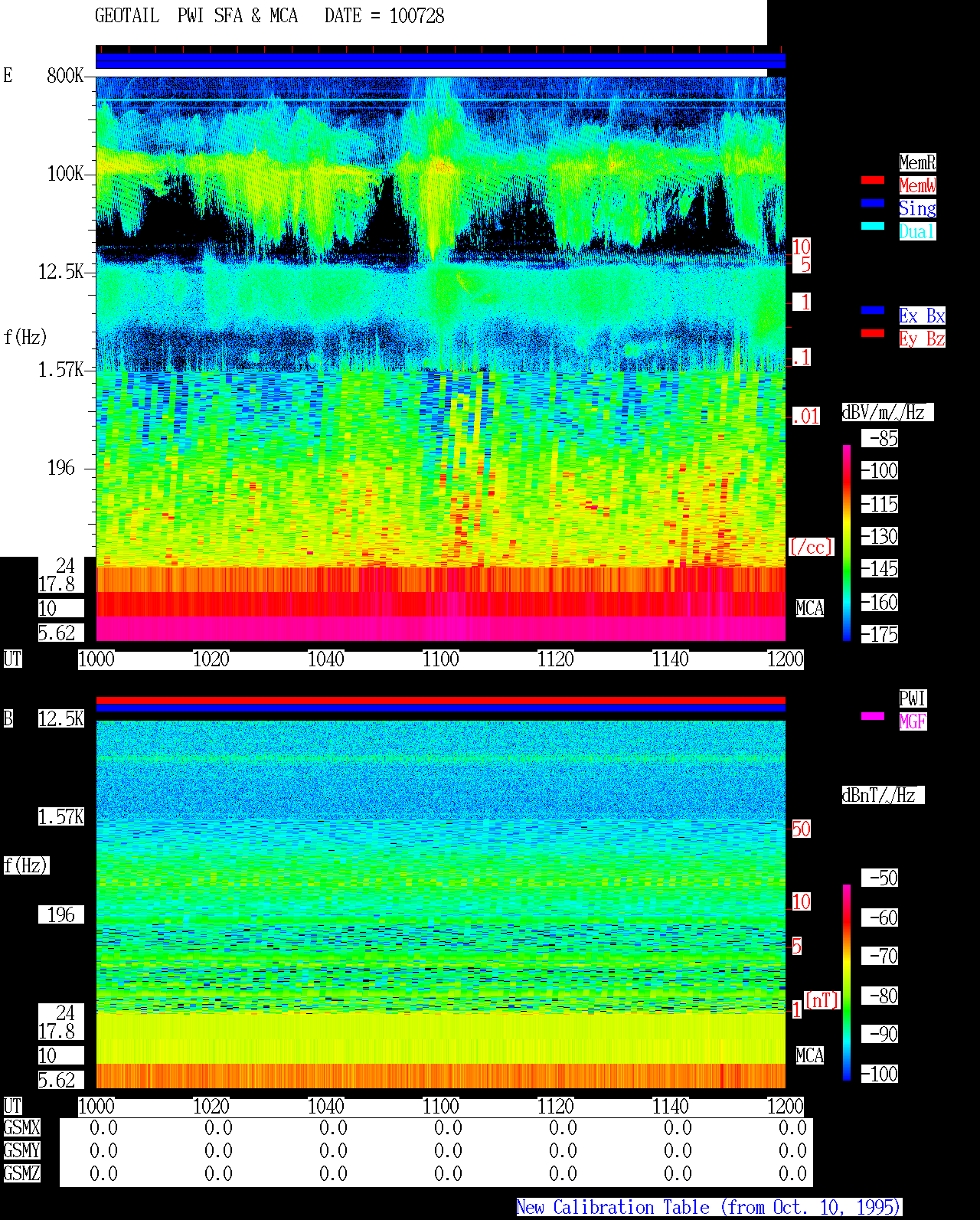Screen dimensions: 980x1220
Task: Click the 1100 UT tick on the upper time axis
Action: pyautogui.click(x=441, y=659)
